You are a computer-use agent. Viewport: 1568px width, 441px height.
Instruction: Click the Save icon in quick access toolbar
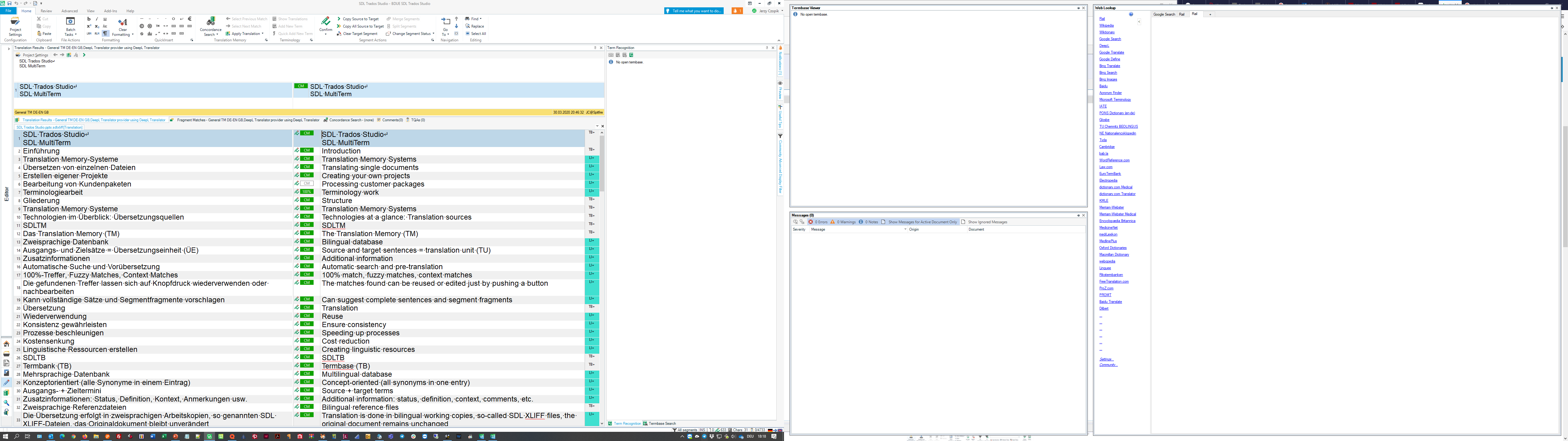click(10, 3)
